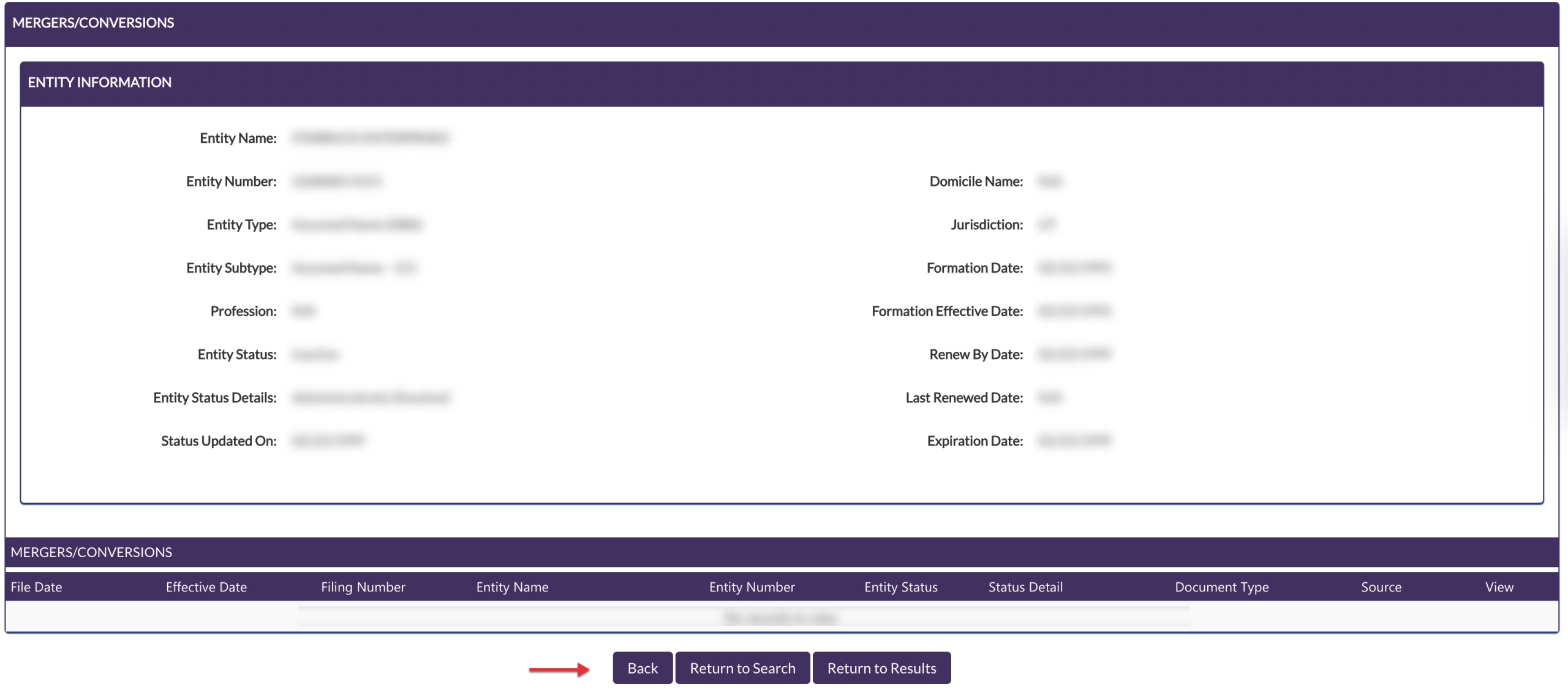This screenshot has height=695, width=1568.
Task: Click the Filing Number column header
Action: click(363, 587)
